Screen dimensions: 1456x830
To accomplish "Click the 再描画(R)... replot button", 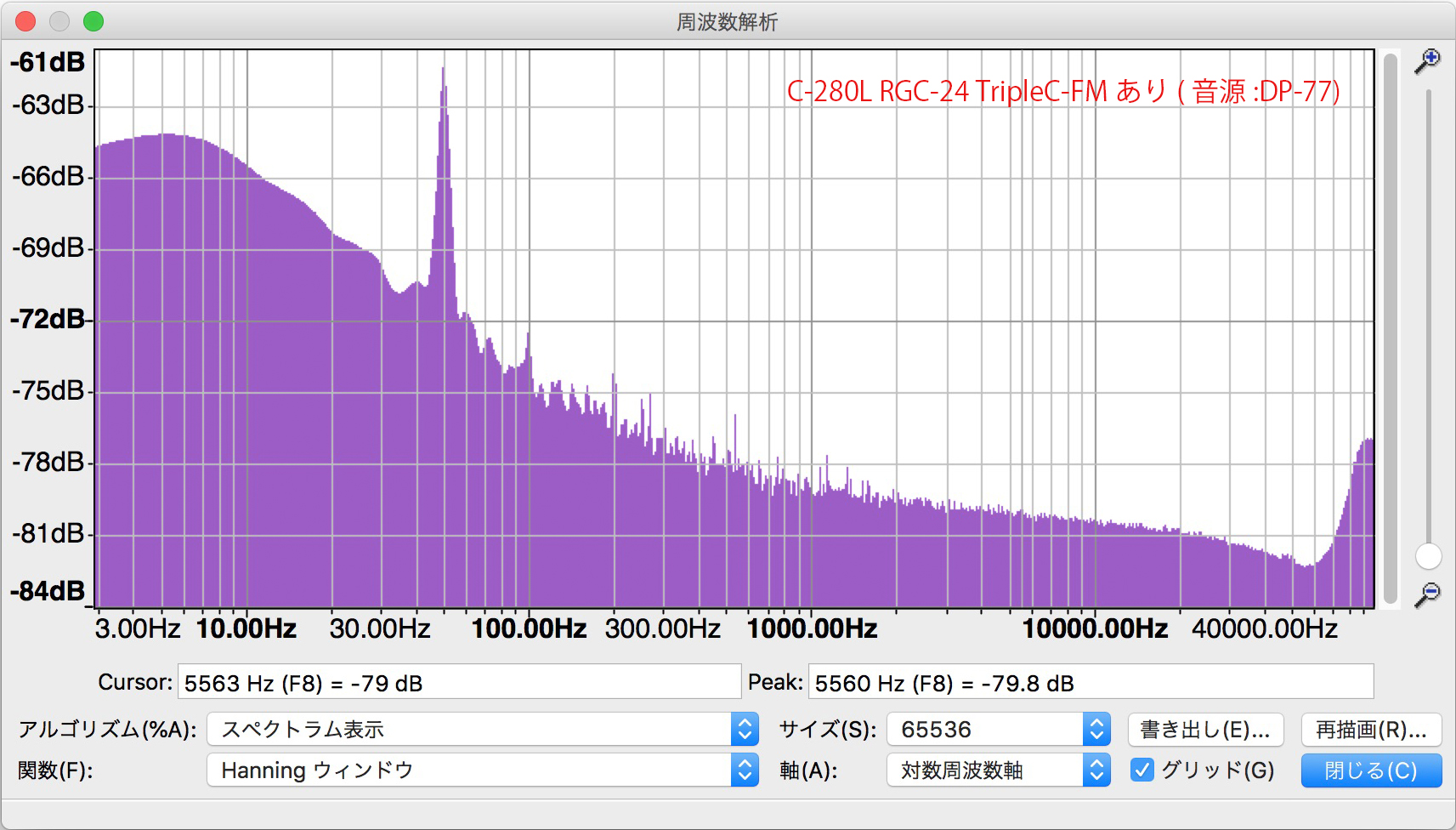I will coord(1371,730).
